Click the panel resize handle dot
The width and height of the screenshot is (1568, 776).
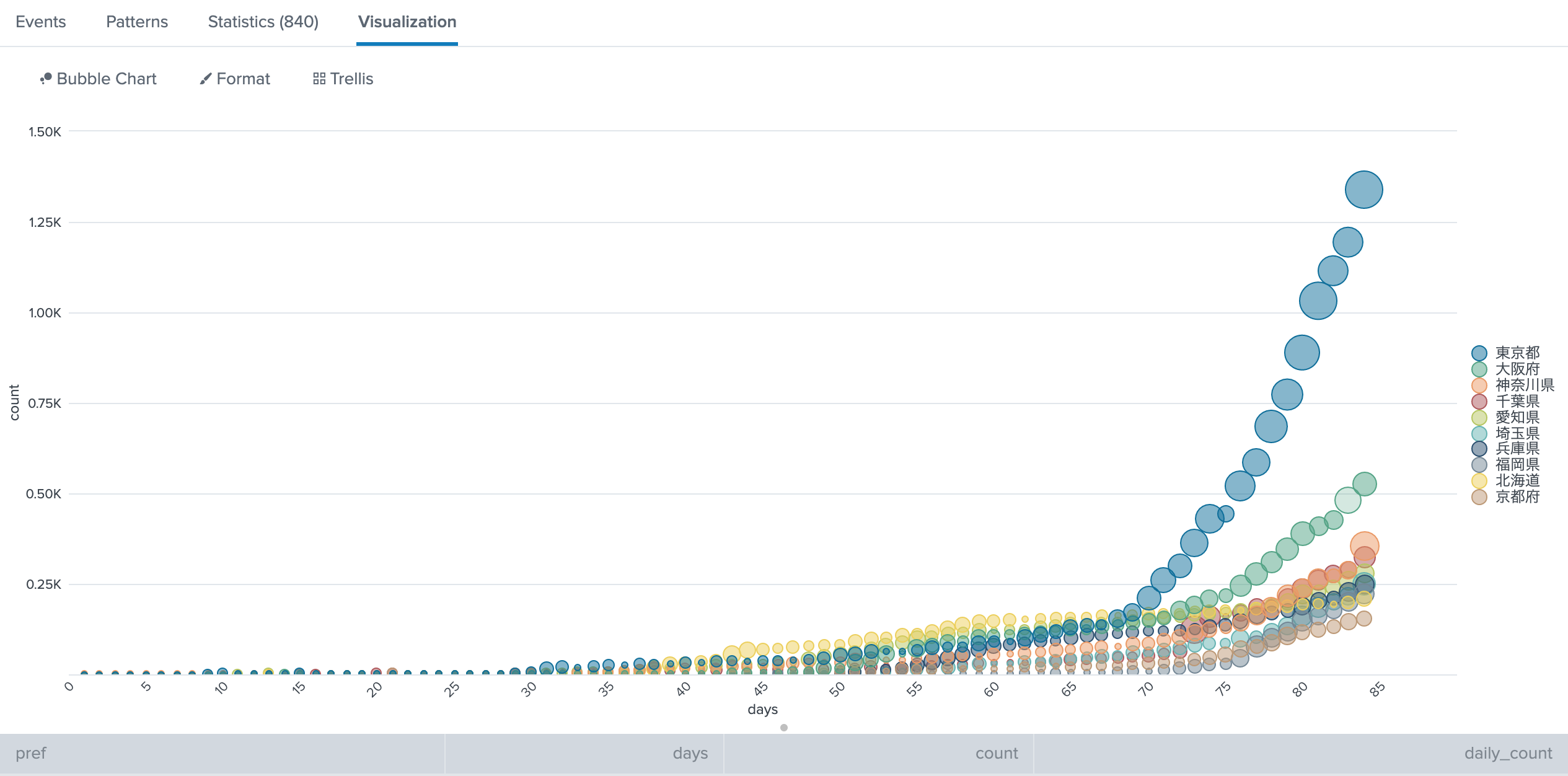(784, 728)
